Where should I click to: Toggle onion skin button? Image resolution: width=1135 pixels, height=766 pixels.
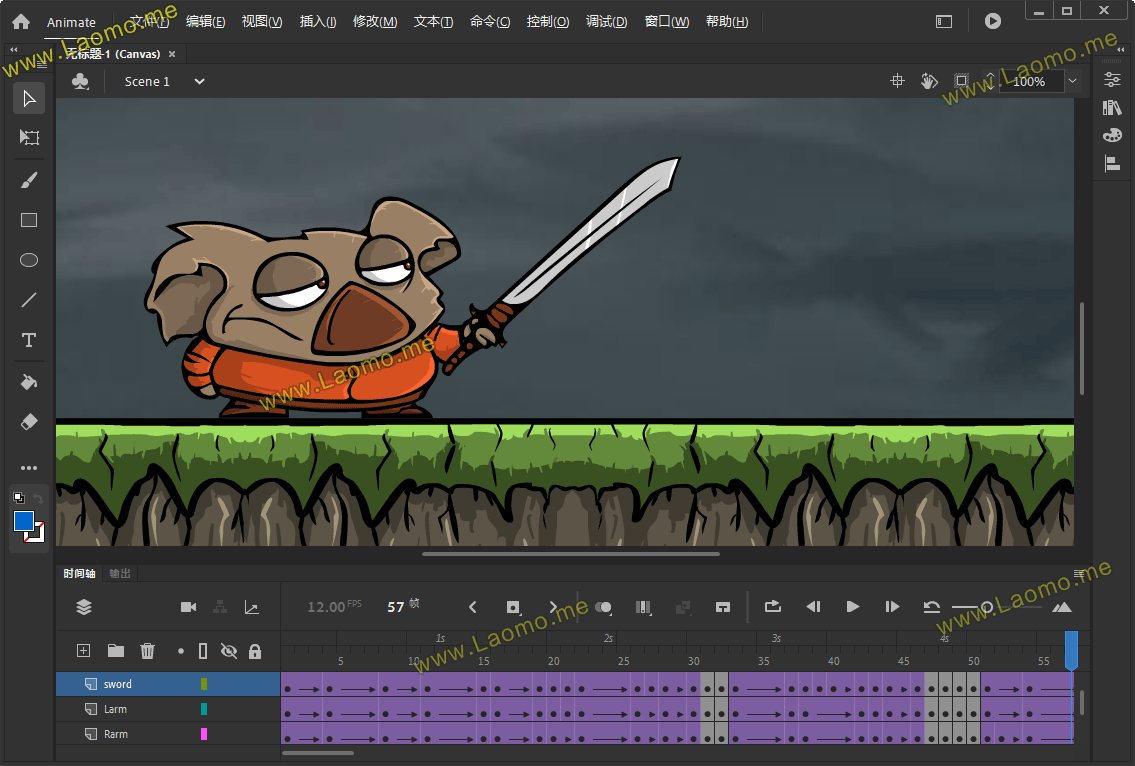[x=604, y=607]
